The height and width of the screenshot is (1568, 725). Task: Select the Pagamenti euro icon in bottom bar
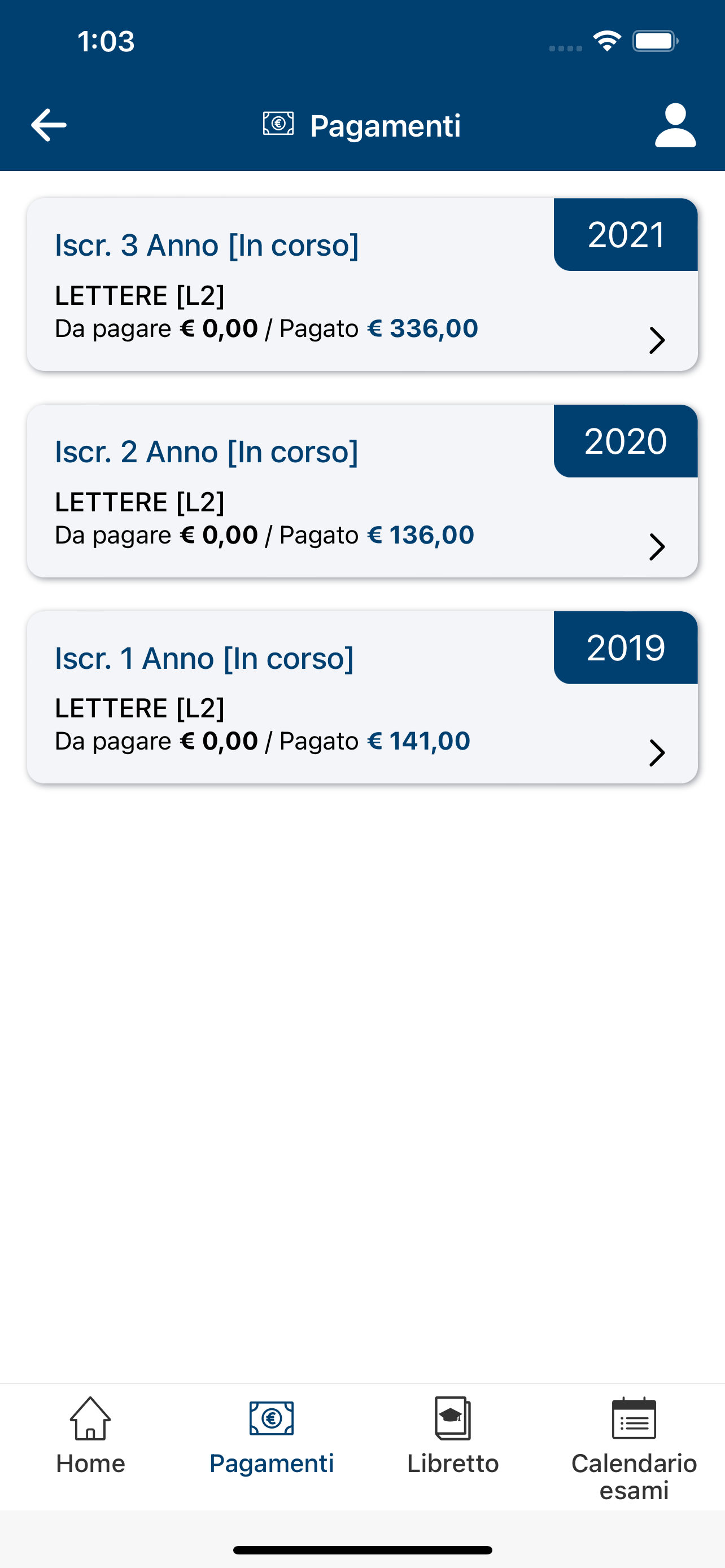click(272, 1418)
